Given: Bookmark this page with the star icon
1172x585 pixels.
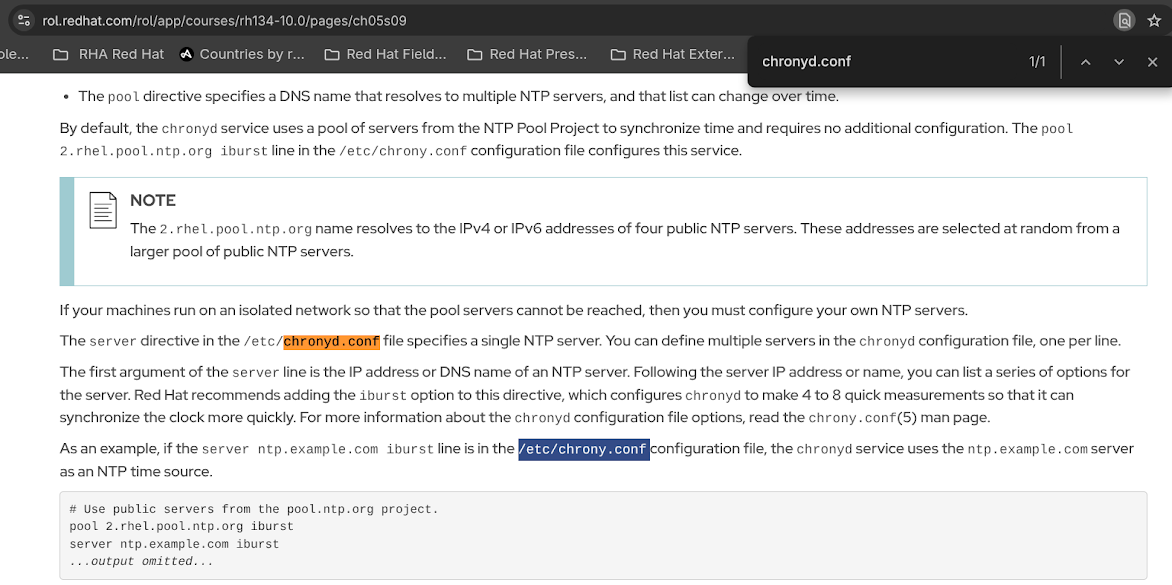Looking at the screenshot, I should coord(1154,20).
